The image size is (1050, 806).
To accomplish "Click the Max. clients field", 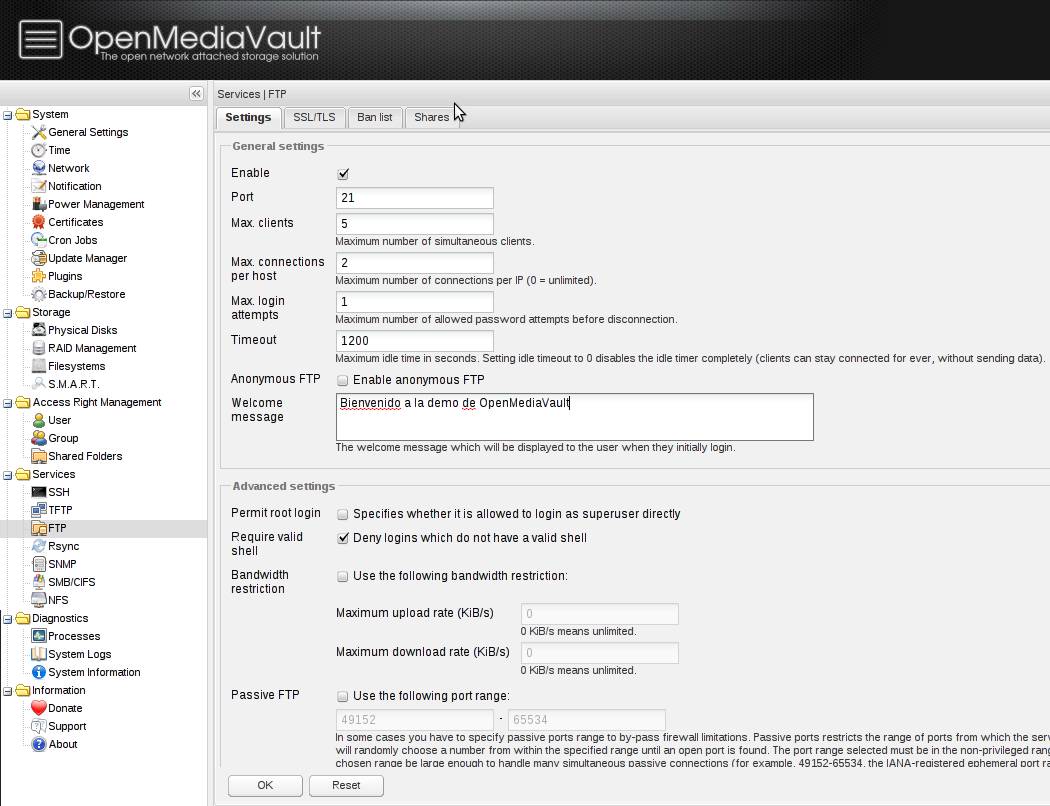I will (x=415, y=224).
